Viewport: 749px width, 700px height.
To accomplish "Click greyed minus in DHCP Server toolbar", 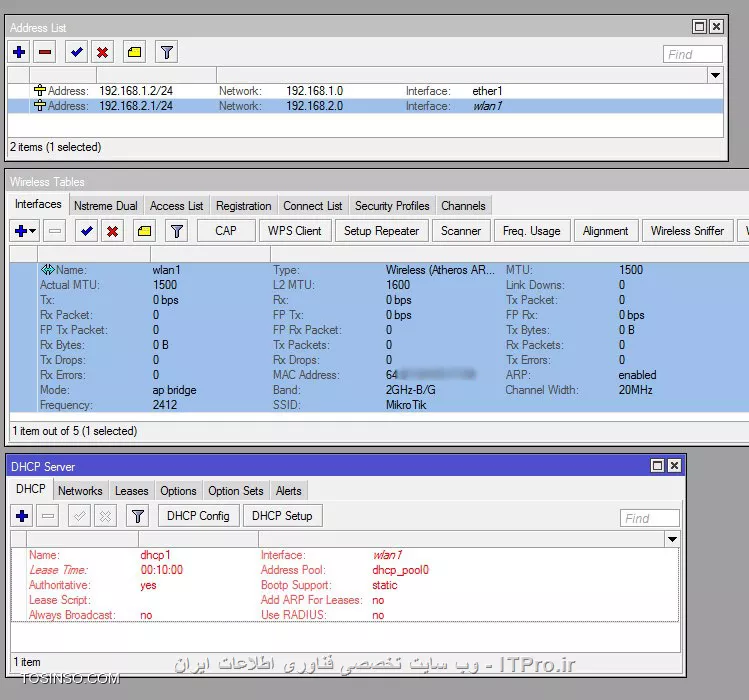I will point(48,516).
